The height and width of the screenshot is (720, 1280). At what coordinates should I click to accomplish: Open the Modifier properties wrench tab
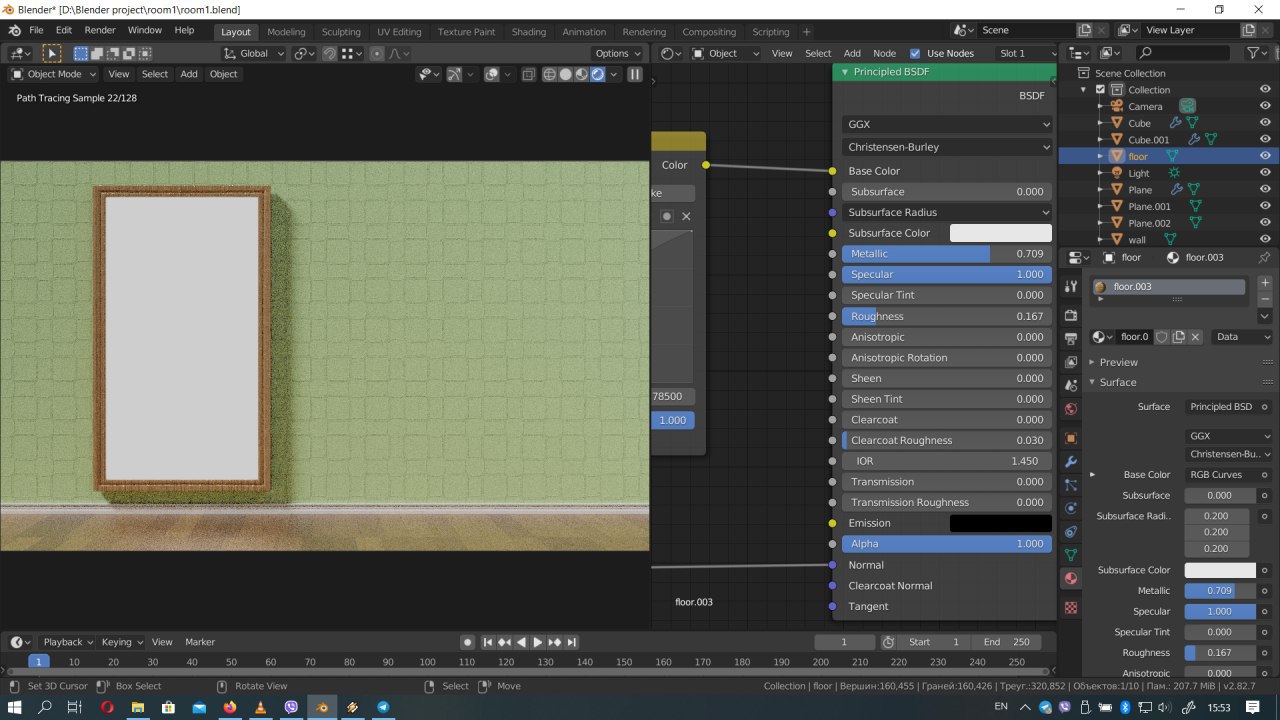(1071, 462)
